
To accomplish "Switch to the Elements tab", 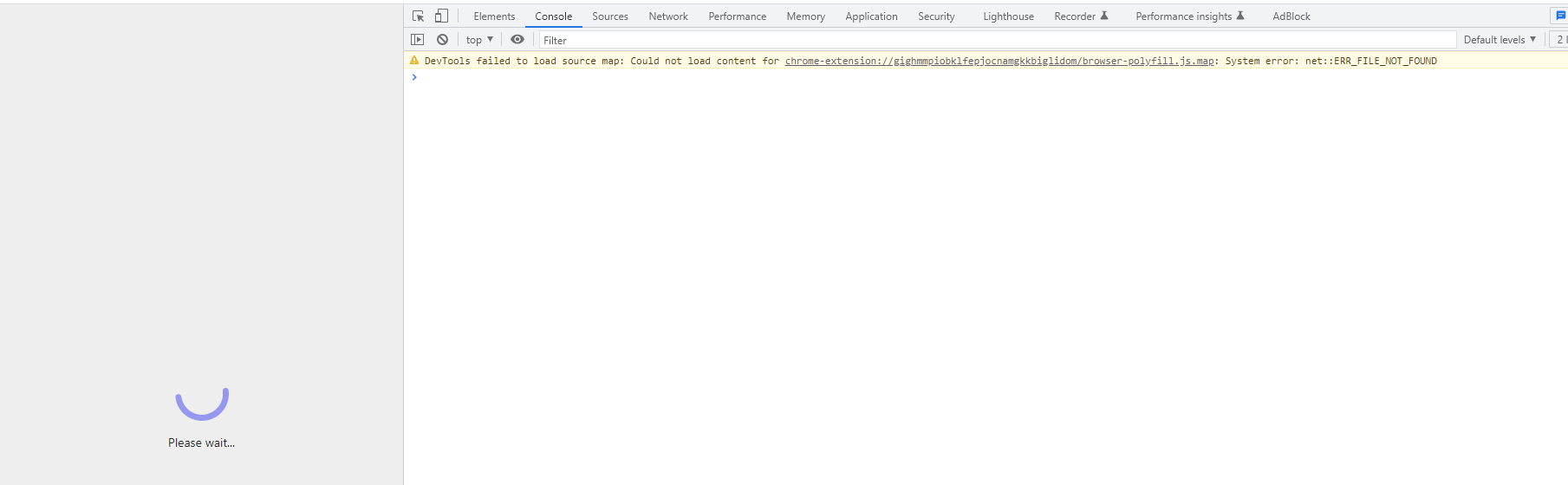I will 494,16.
